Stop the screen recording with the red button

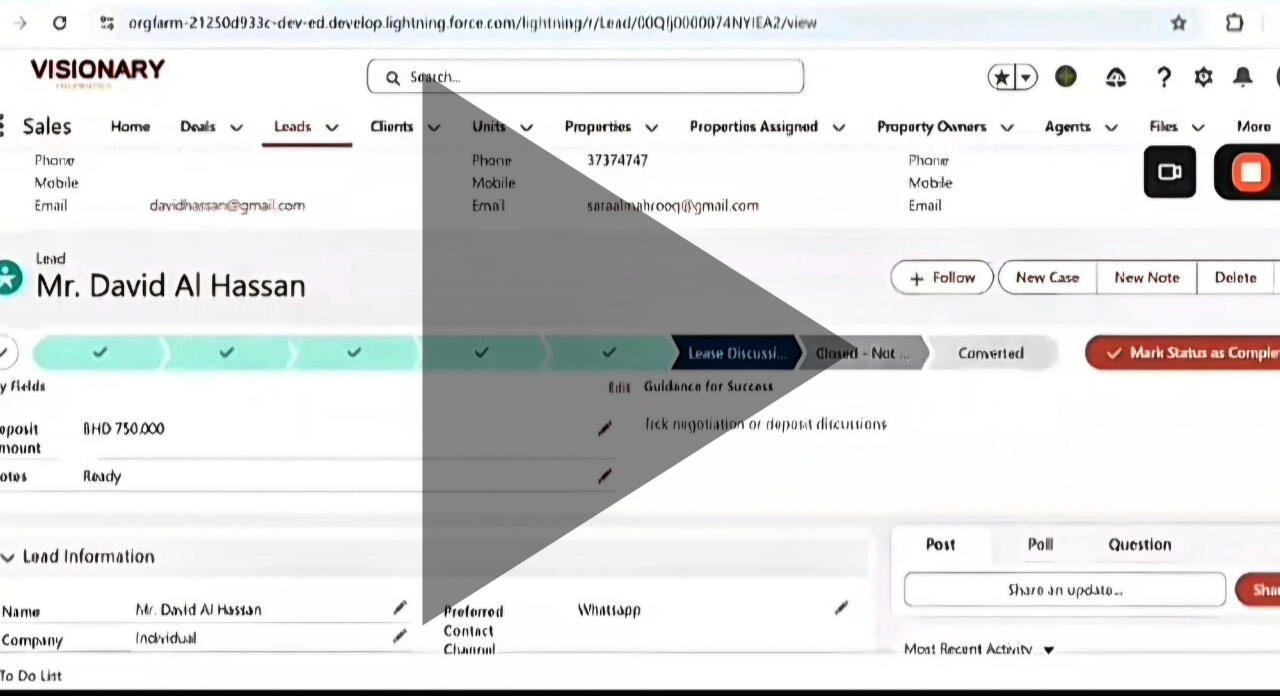pos(1251,172)
